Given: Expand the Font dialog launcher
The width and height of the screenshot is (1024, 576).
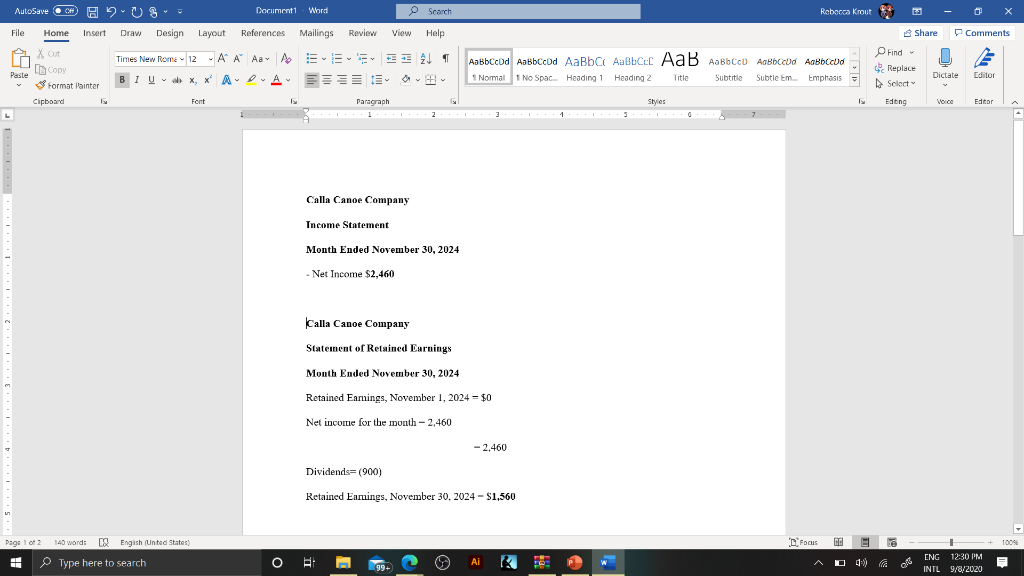Looking at the screenshot, I should click(294, 102).
